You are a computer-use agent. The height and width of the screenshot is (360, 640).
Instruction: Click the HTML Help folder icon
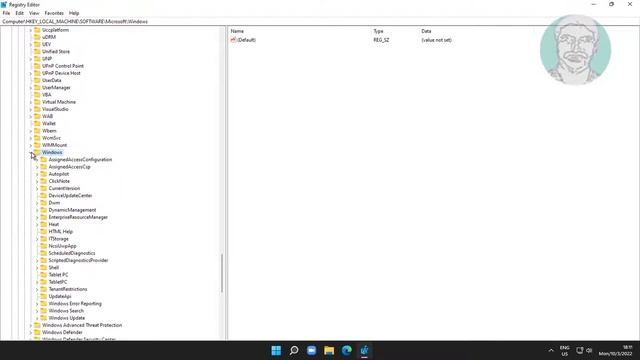tap(44, 231)
